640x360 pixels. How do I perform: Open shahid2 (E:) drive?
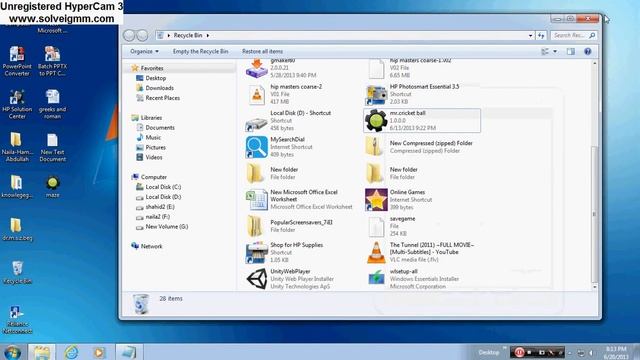(160, 207)
